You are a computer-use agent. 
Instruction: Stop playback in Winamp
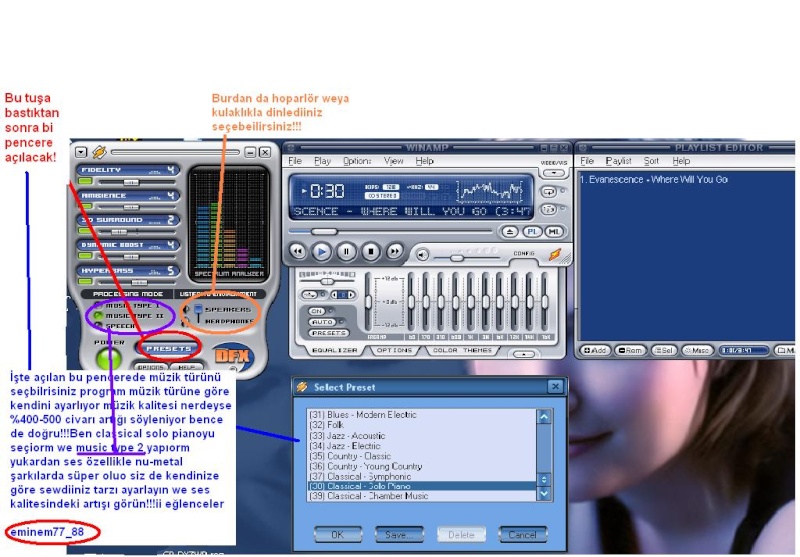[x=370, y=251]
